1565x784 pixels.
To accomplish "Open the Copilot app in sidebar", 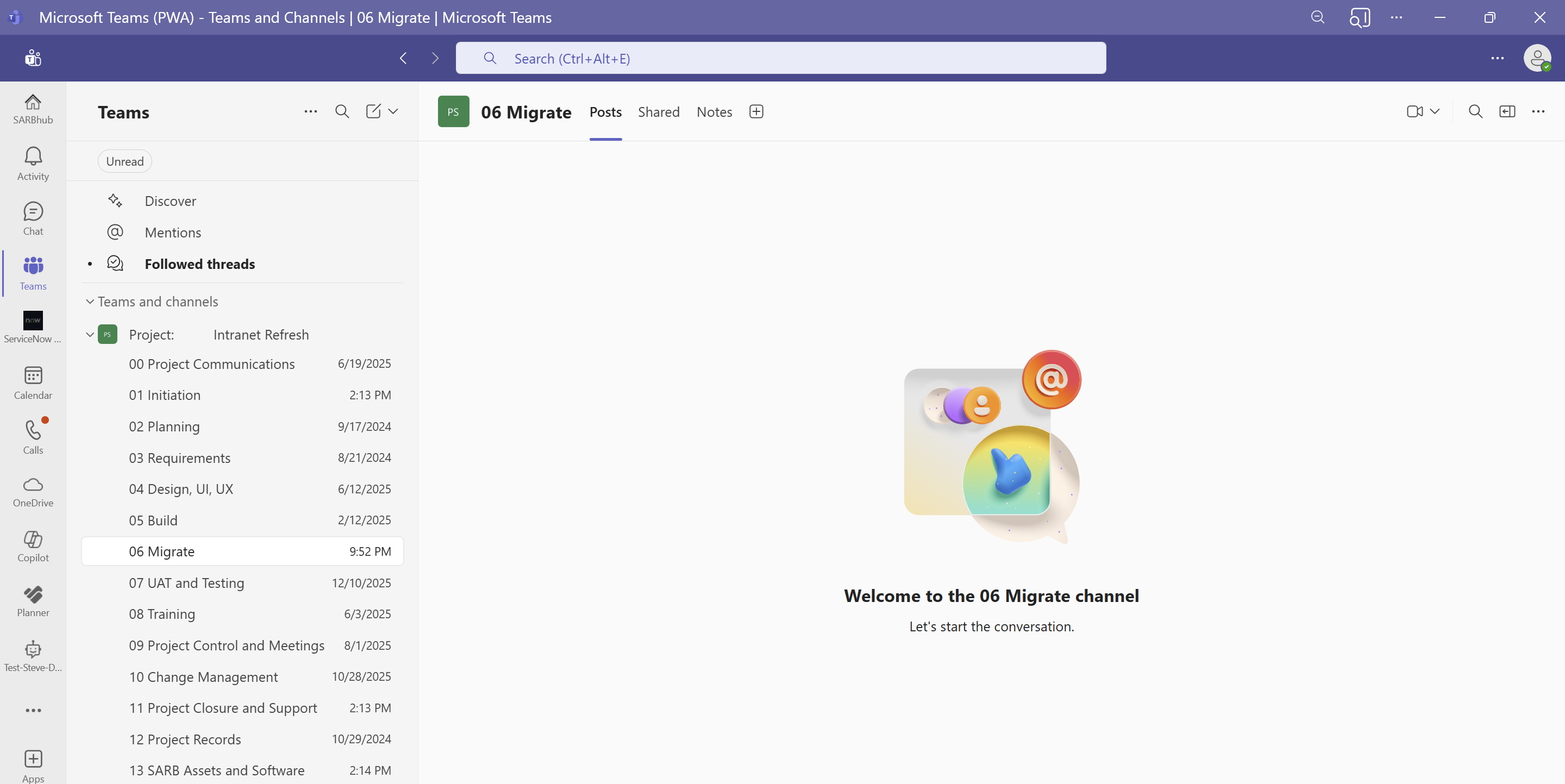I will coord(33,546).
